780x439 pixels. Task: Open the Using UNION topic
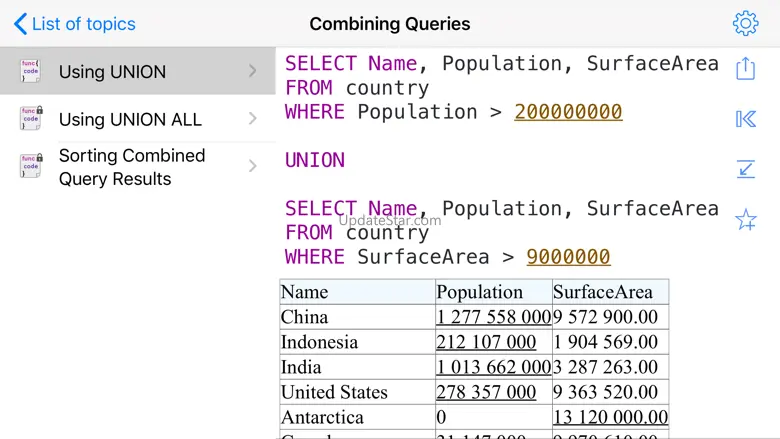point(138,71)
